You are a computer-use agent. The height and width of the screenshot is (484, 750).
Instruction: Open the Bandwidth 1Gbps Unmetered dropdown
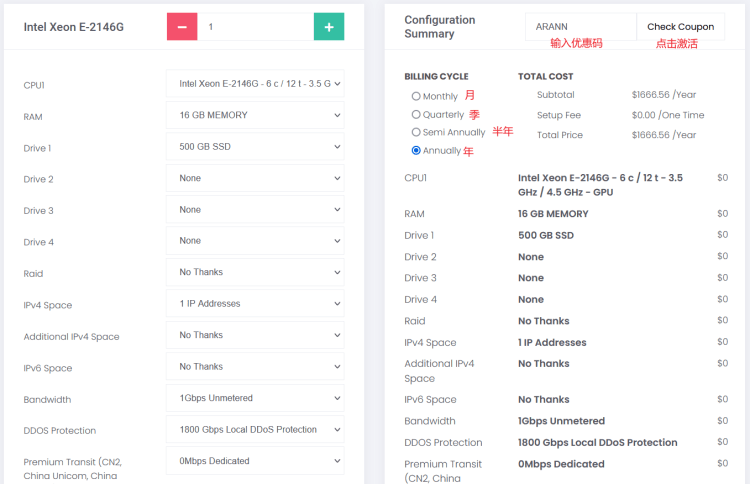click(255, 398)
